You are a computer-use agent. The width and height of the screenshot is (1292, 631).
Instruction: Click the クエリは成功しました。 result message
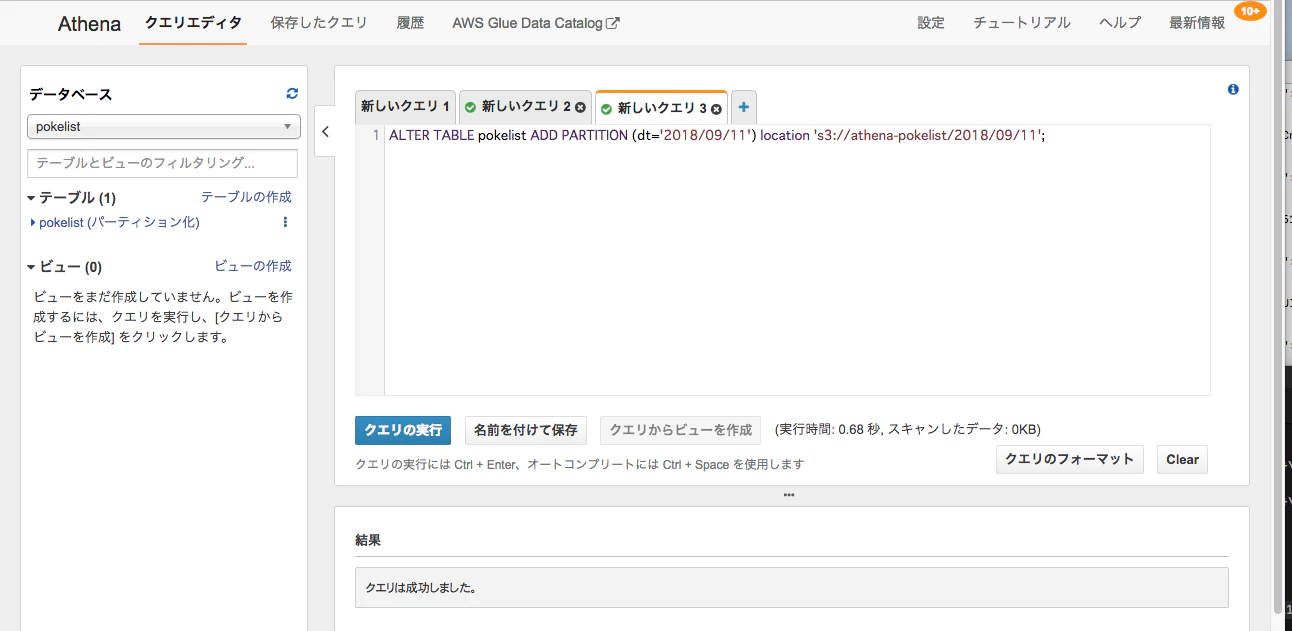click(x=419, y=588)
